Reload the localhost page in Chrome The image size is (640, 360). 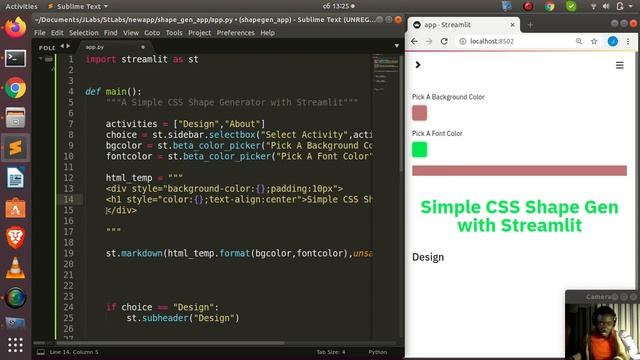point(444,41)
